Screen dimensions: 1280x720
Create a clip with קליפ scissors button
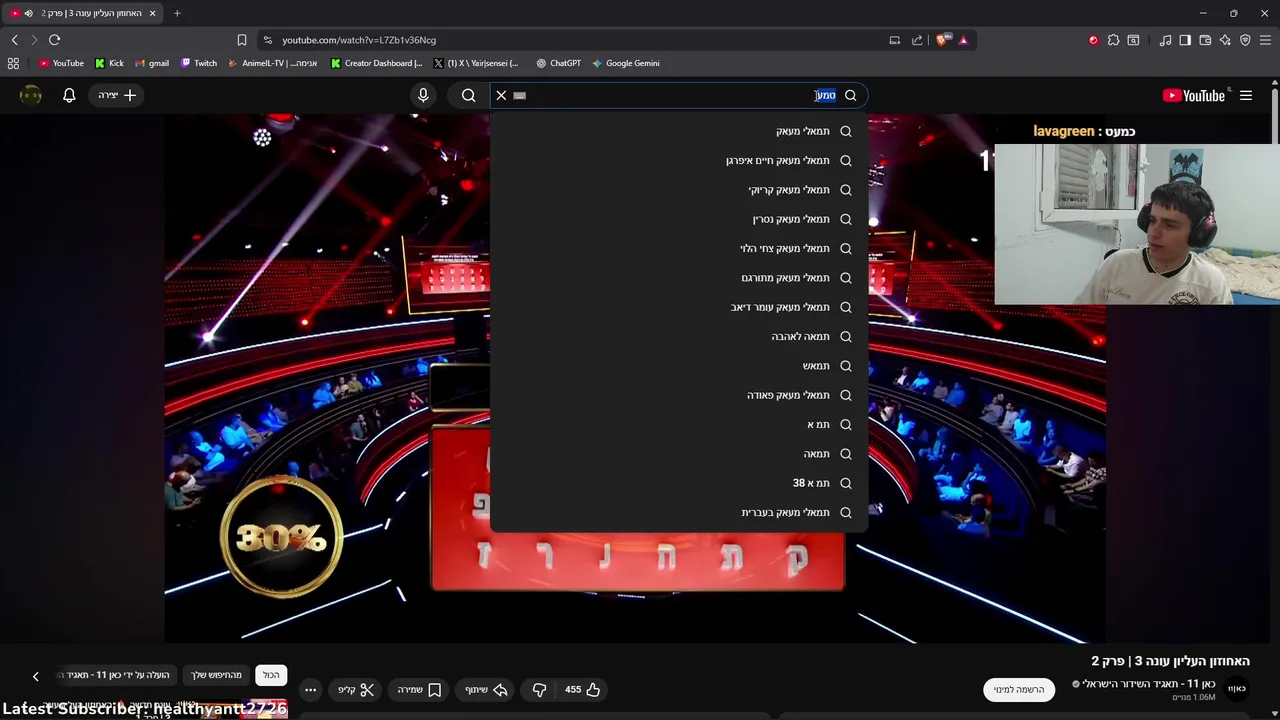pos(356,690)
